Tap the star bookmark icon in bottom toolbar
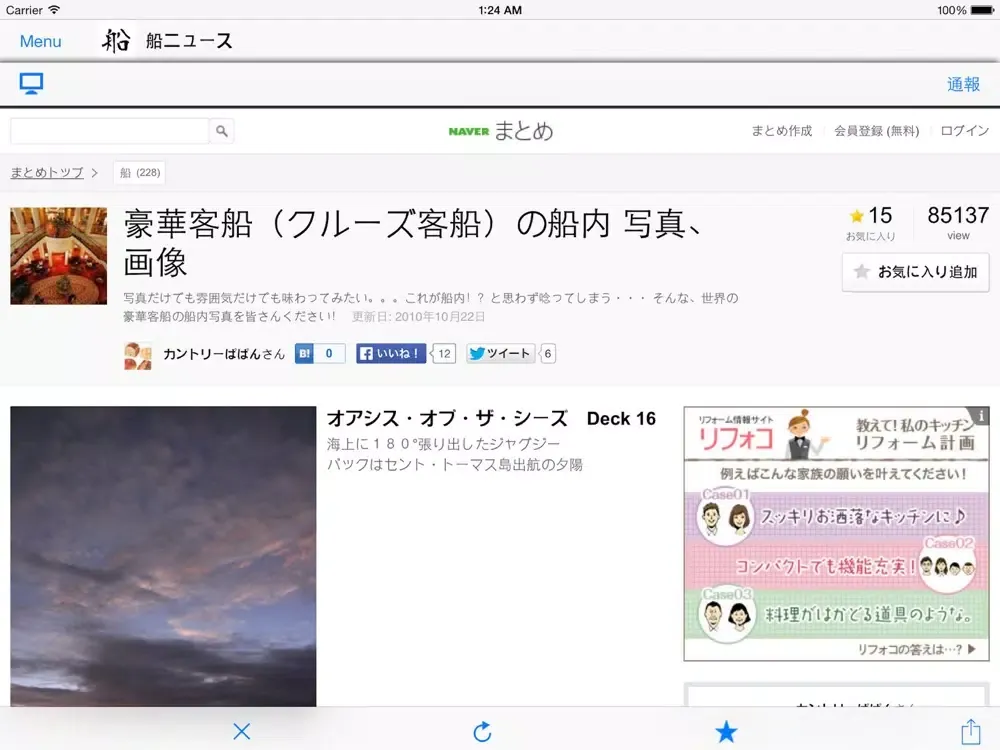Screen dimensions: 1000x750 click(x=726, y=731)
